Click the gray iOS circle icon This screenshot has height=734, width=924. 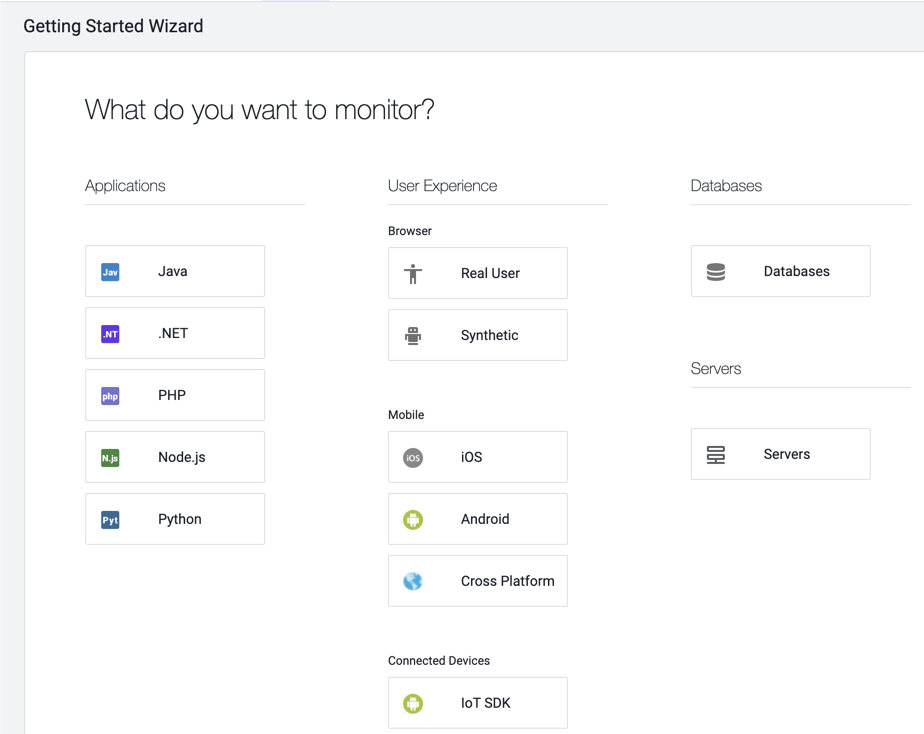coord(413,458)
